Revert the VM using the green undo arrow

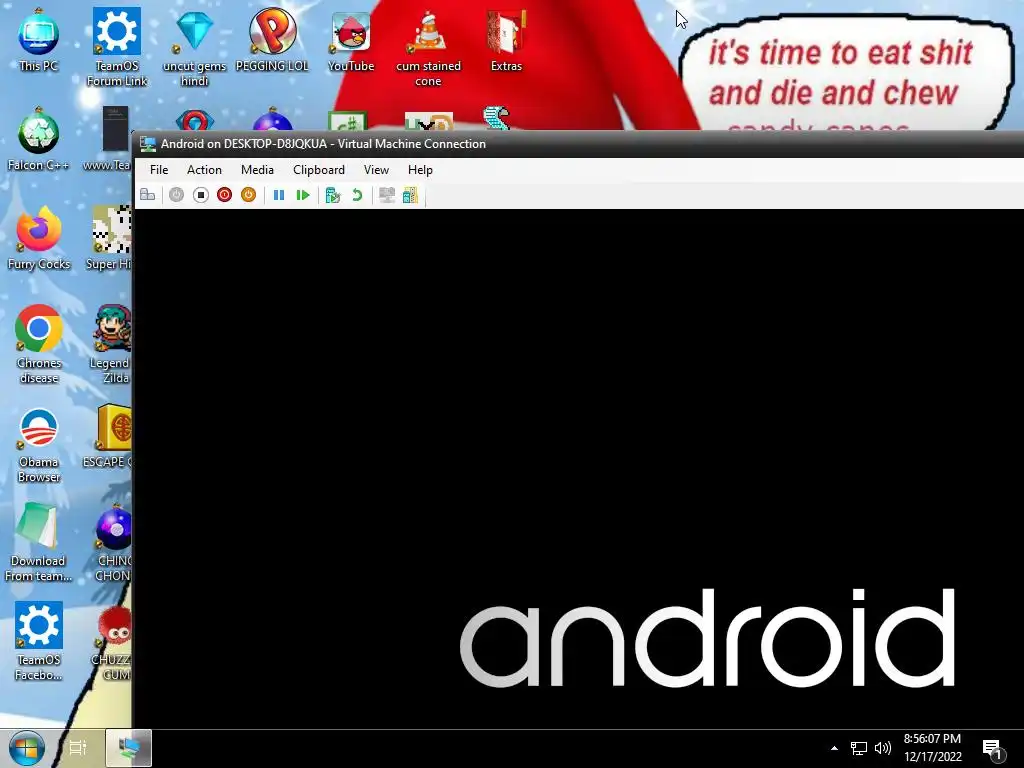pyautogui.click(x=357, y=195)
